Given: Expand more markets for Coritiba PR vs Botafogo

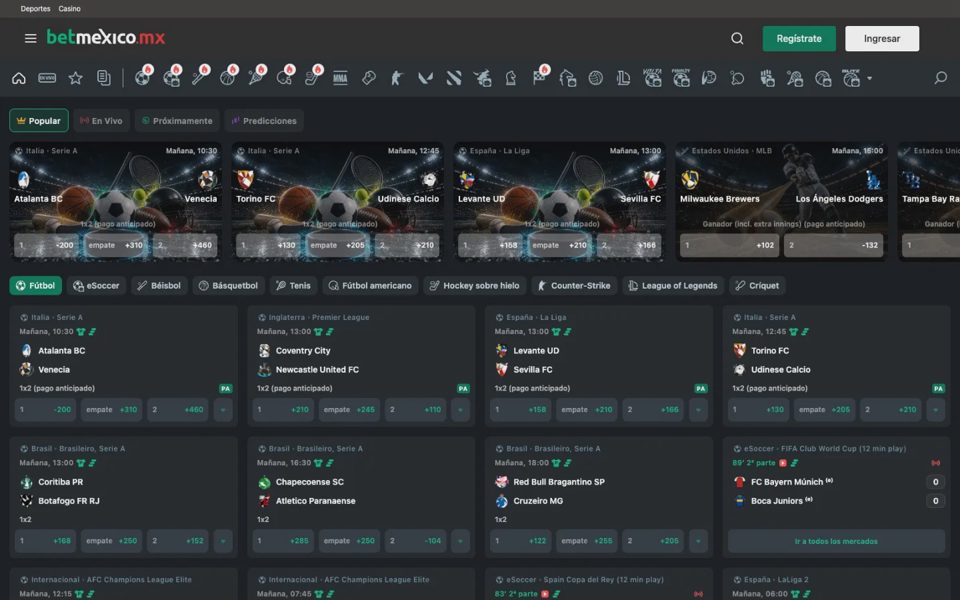Looking at the screenshot, I should coord(223,541).
